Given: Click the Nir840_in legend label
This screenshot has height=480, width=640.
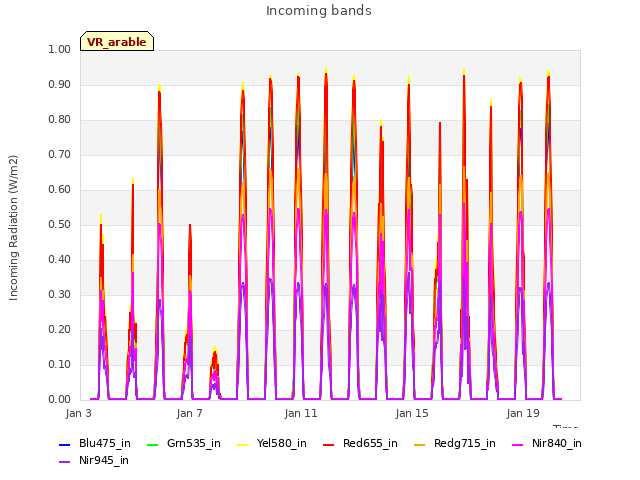Looking at the screenshot, I should (x=557, y=443).
